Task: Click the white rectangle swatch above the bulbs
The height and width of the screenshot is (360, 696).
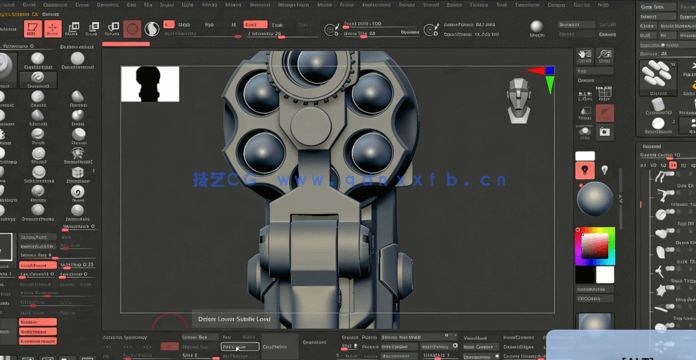Action: (x=585, y=156)
